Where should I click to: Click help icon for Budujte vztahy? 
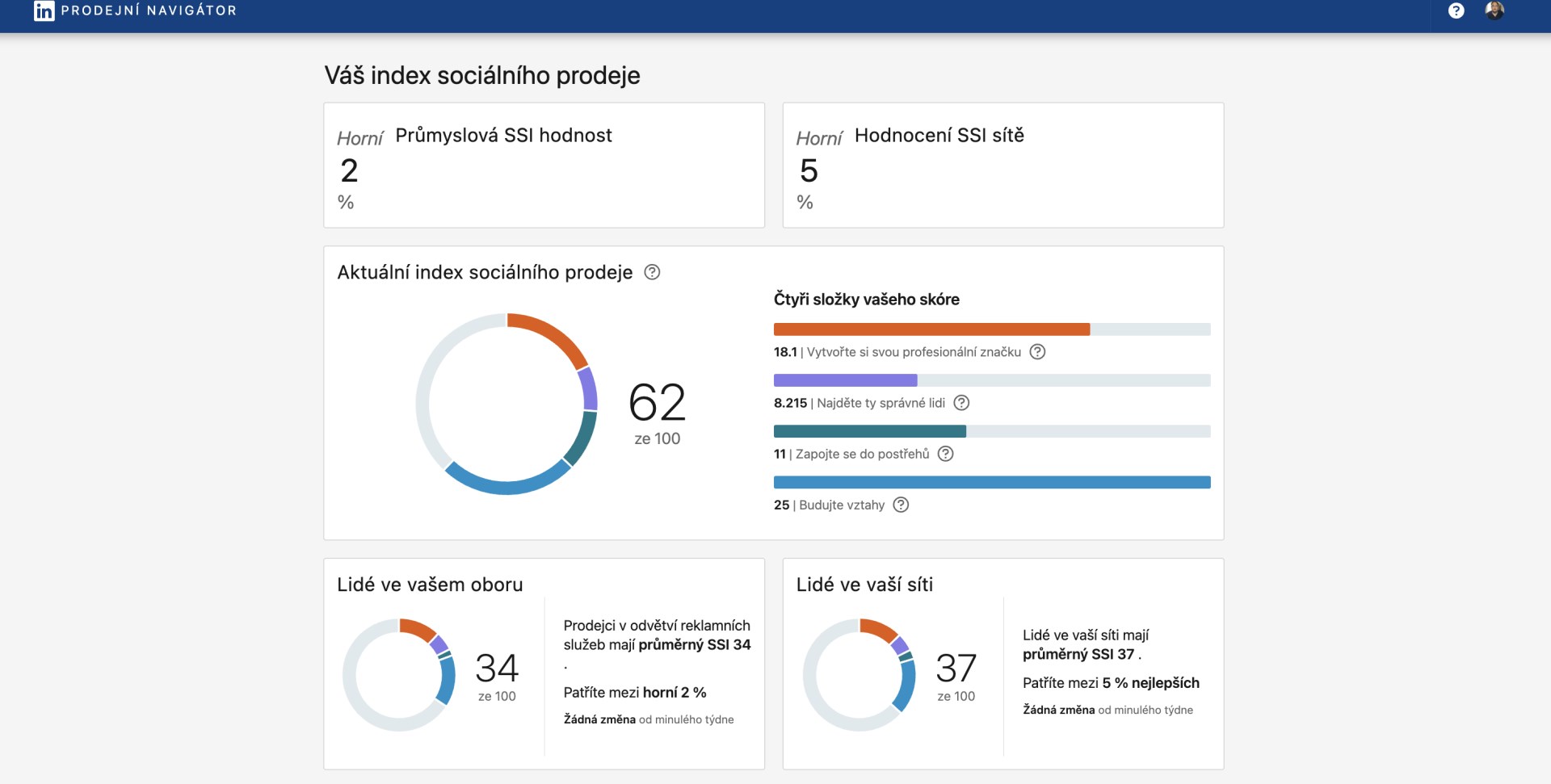tap(901, 505)
